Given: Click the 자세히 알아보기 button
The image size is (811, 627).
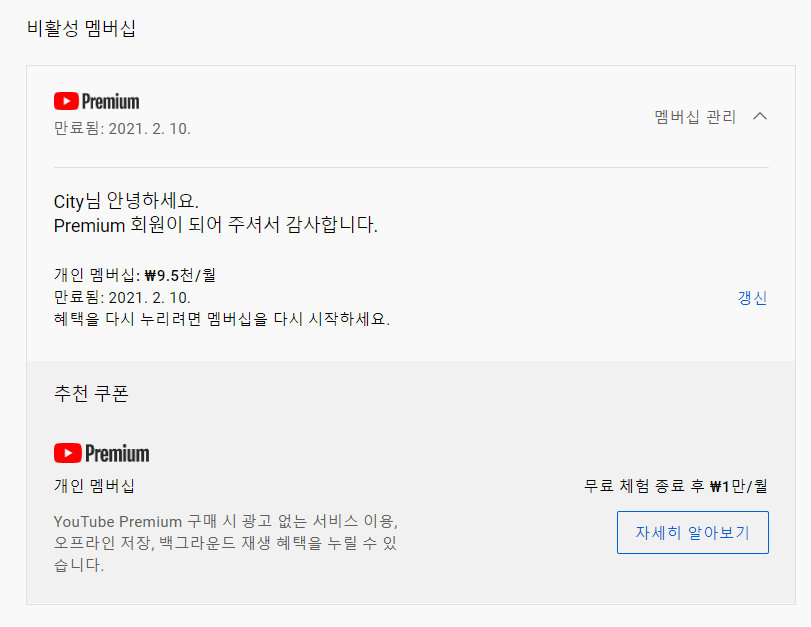Looking at the screenshot, I should click(693, 532).
